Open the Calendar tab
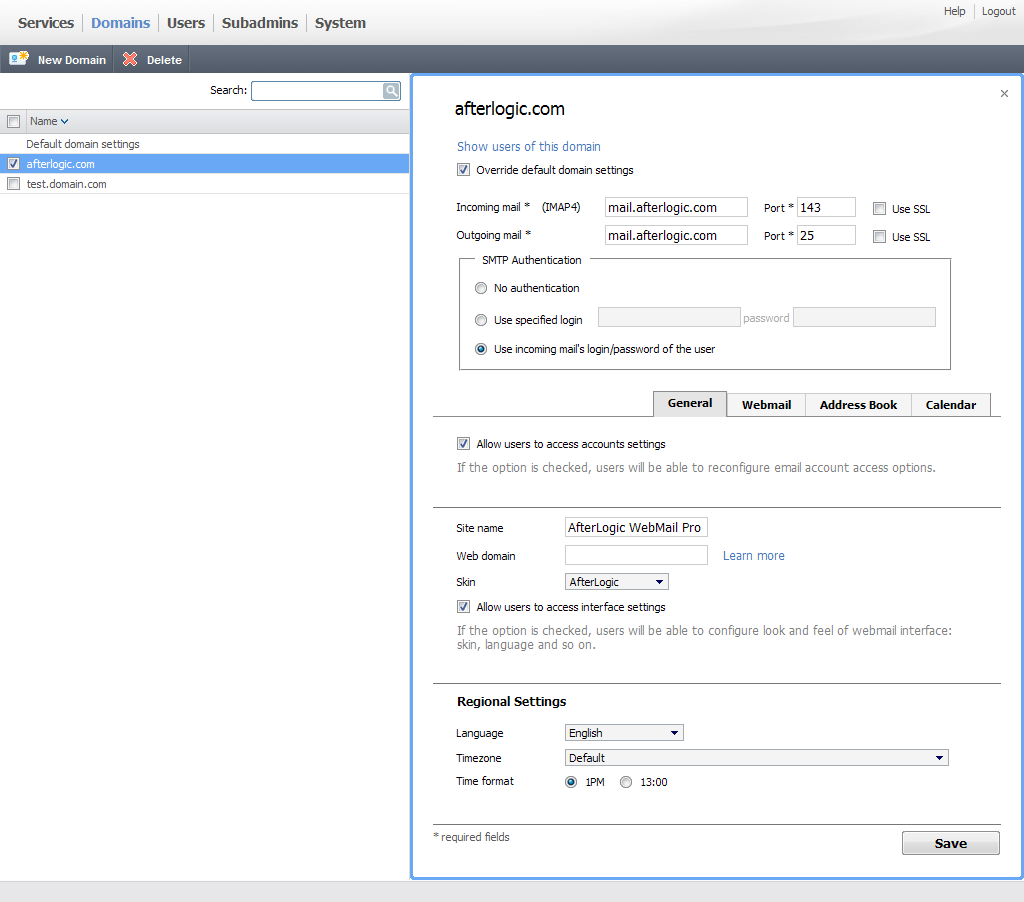 point(950,405)
